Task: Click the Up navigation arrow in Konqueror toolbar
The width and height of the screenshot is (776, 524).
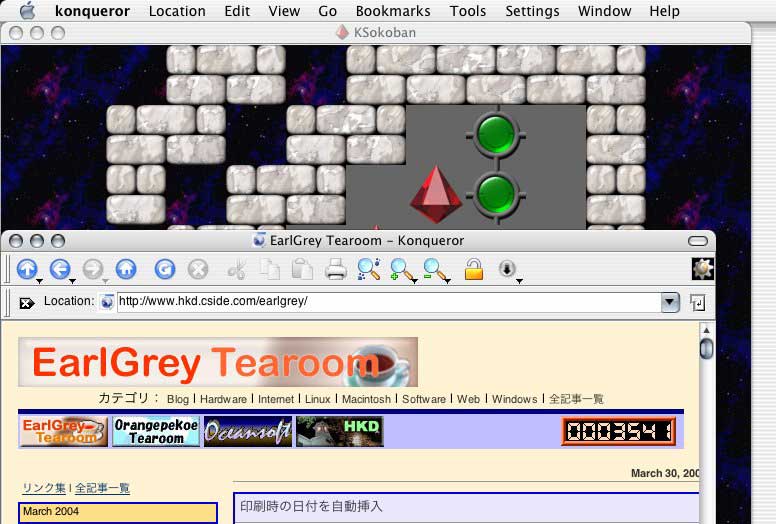Action: [27, 270]
